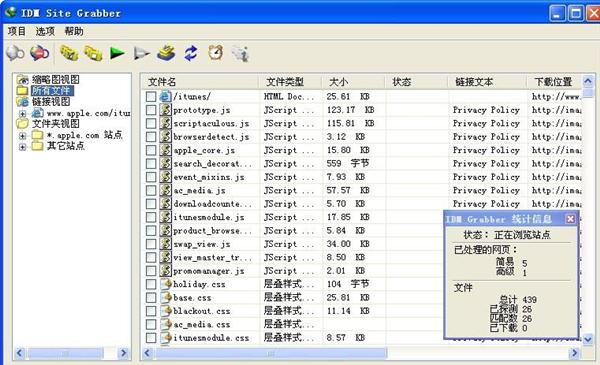The image size is (600, 365).
Task: Sort by 文件类型 column header
Action: (x=291, y=81)
